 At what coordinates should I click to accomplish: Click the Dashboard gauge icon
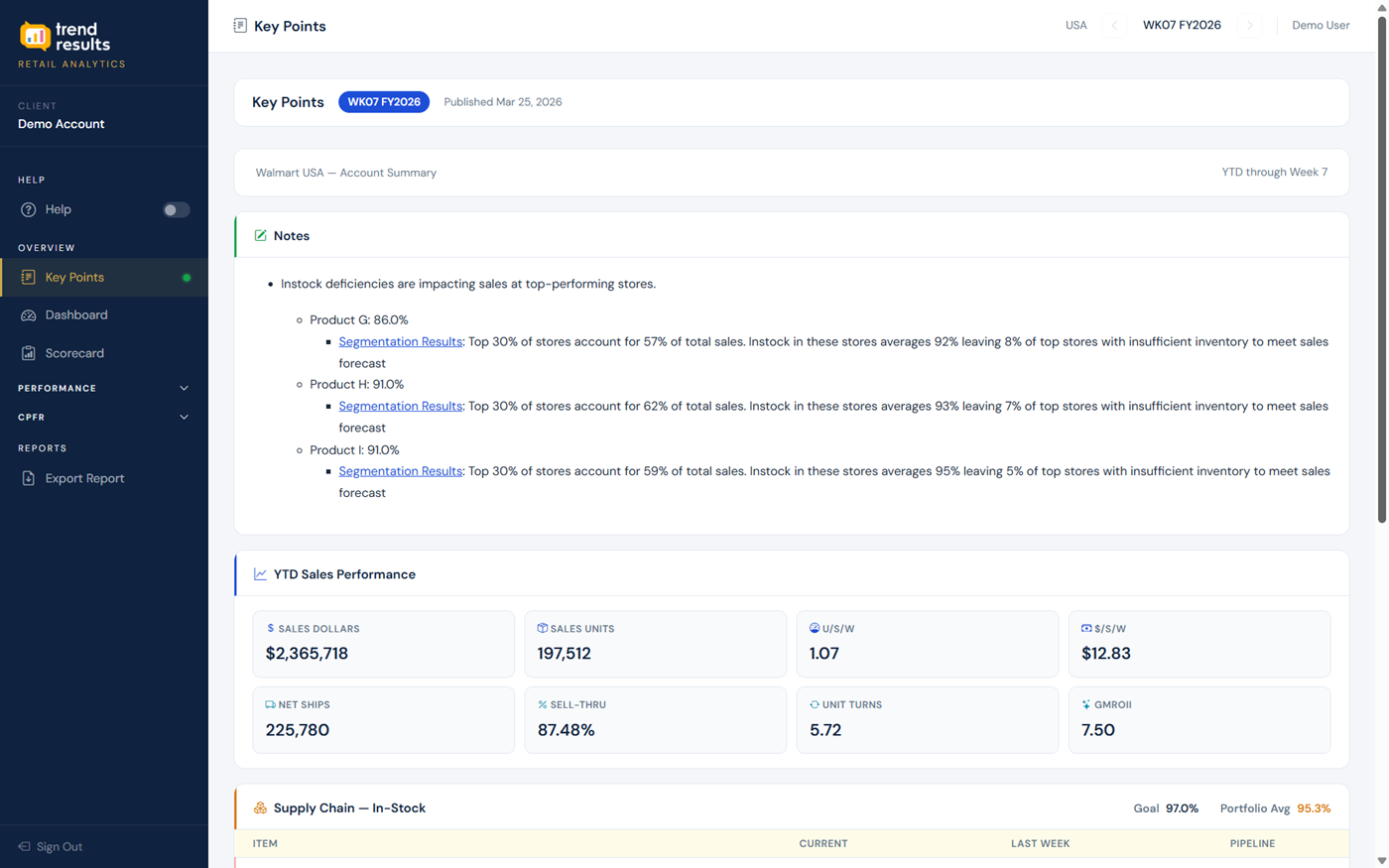tap(28, 315)
